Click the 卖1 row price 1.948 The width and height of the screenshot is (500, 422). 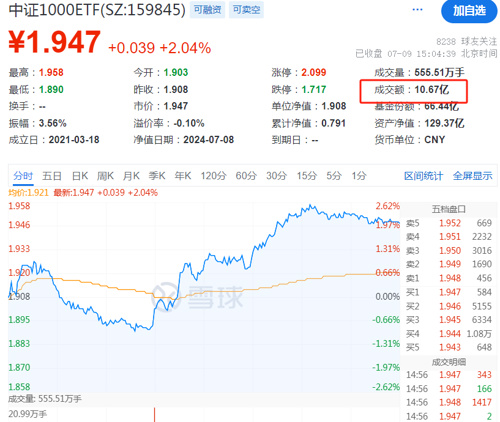coord(450,278)
